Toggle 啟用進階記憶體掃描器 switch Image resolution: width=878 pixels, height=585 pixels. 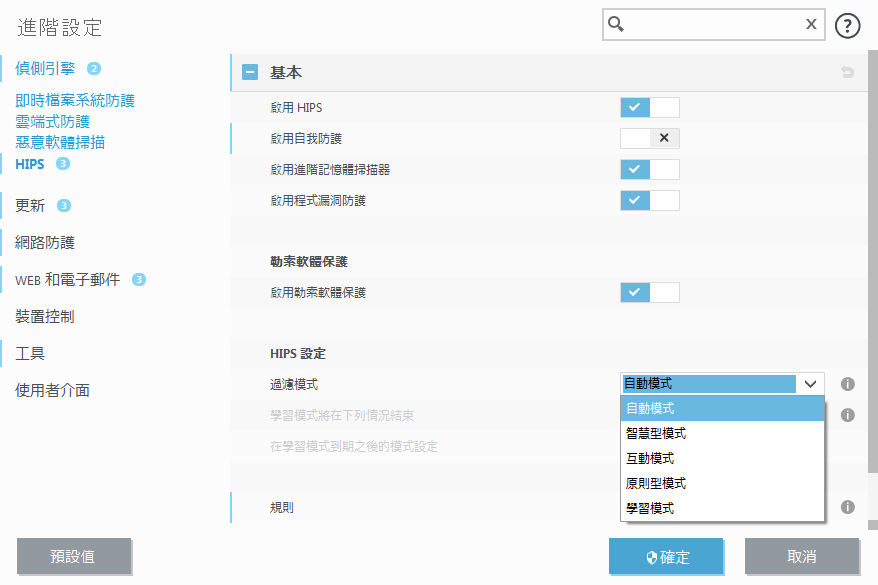point(649,169)
